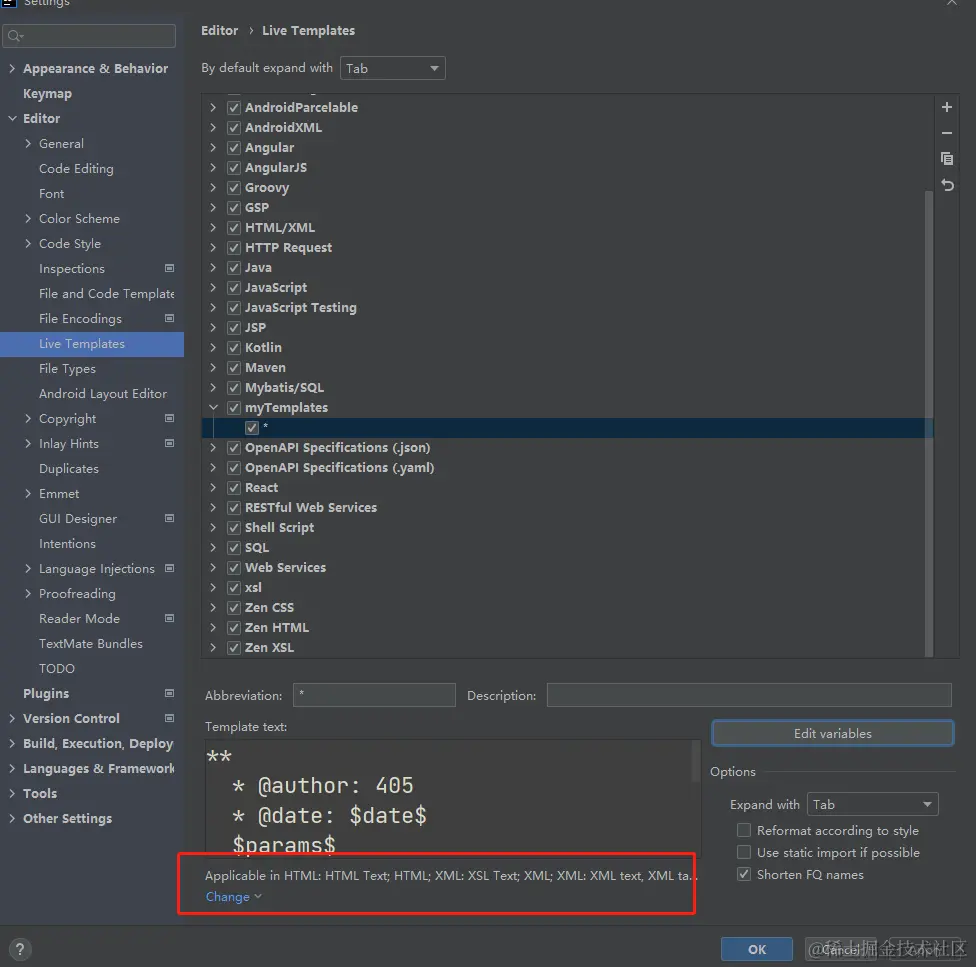This screenshot has height=967, width=976.
Task: Open the By default expand with dropdown
Action: tap(393, 68)
